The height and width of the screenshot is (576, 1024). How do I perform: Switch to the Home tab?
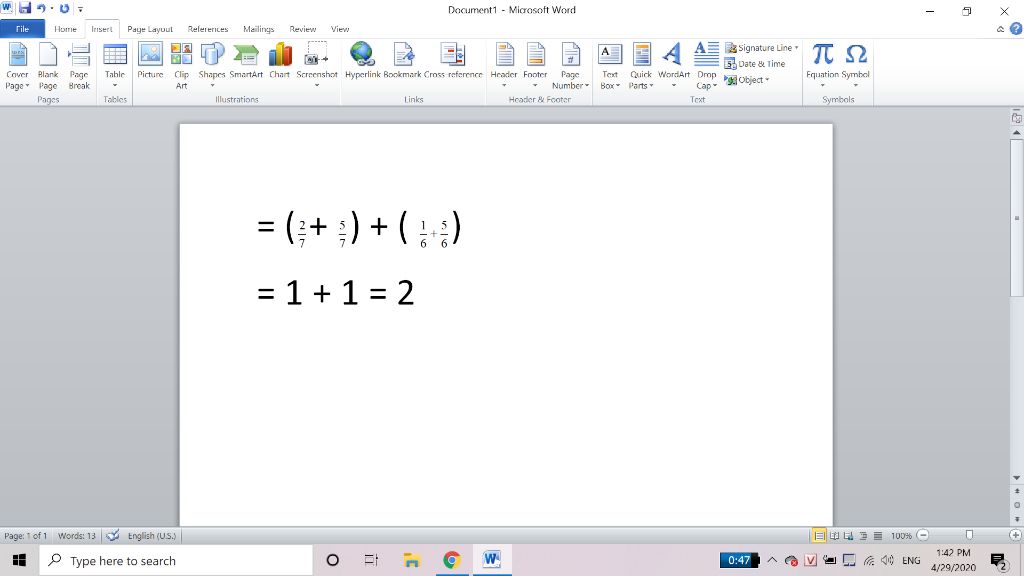click(x=65, y=29)
